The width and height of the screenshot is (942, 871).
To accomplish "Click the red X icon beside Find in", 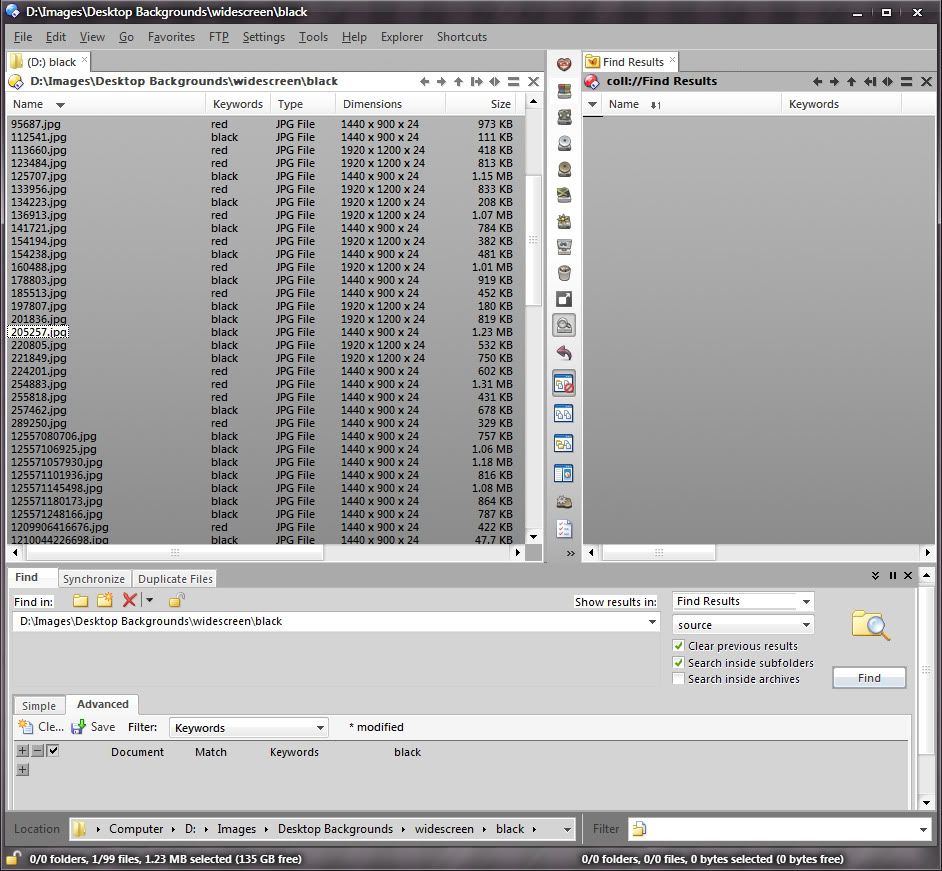I will pos(129,600).
